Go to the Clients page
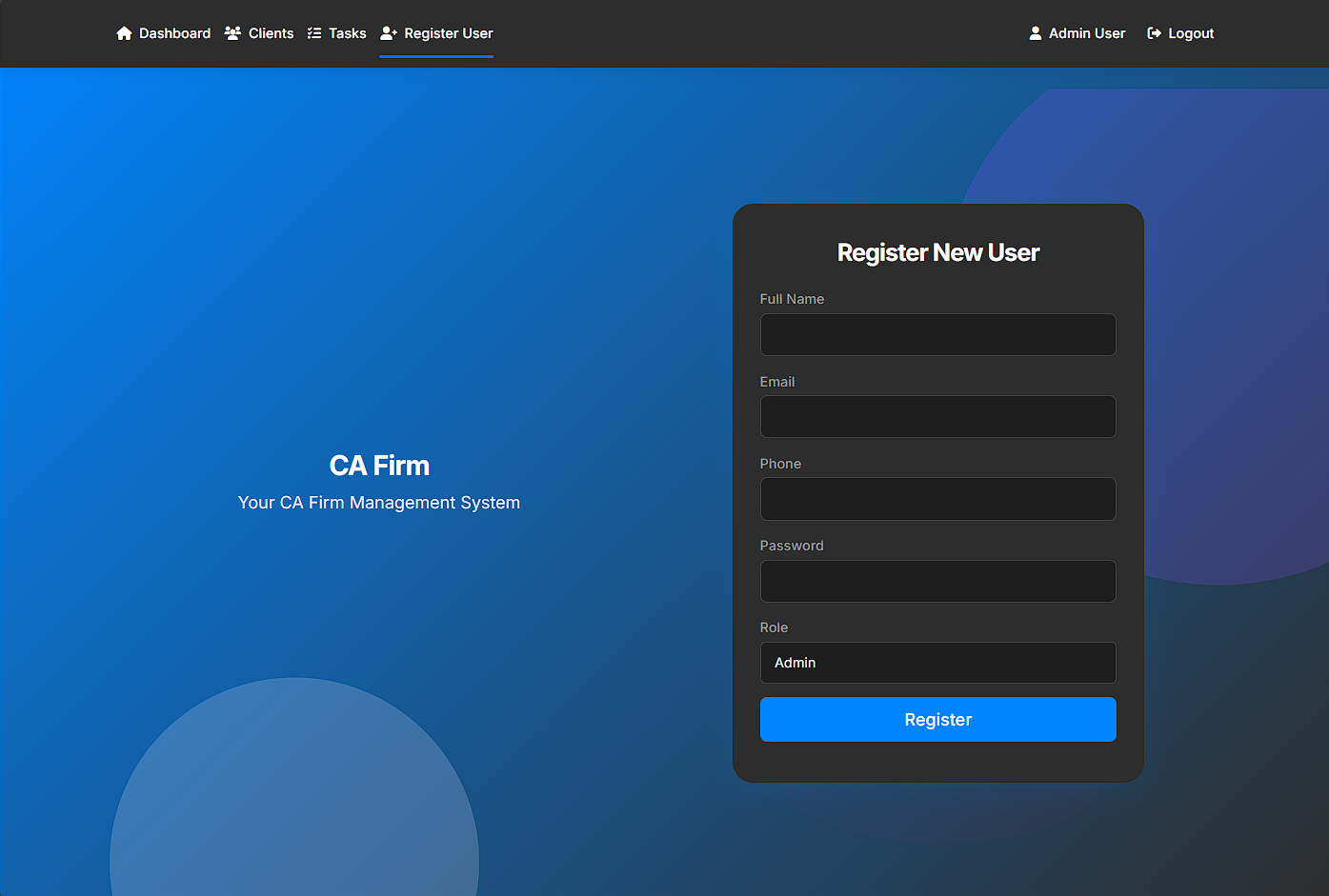 (259, 33)
